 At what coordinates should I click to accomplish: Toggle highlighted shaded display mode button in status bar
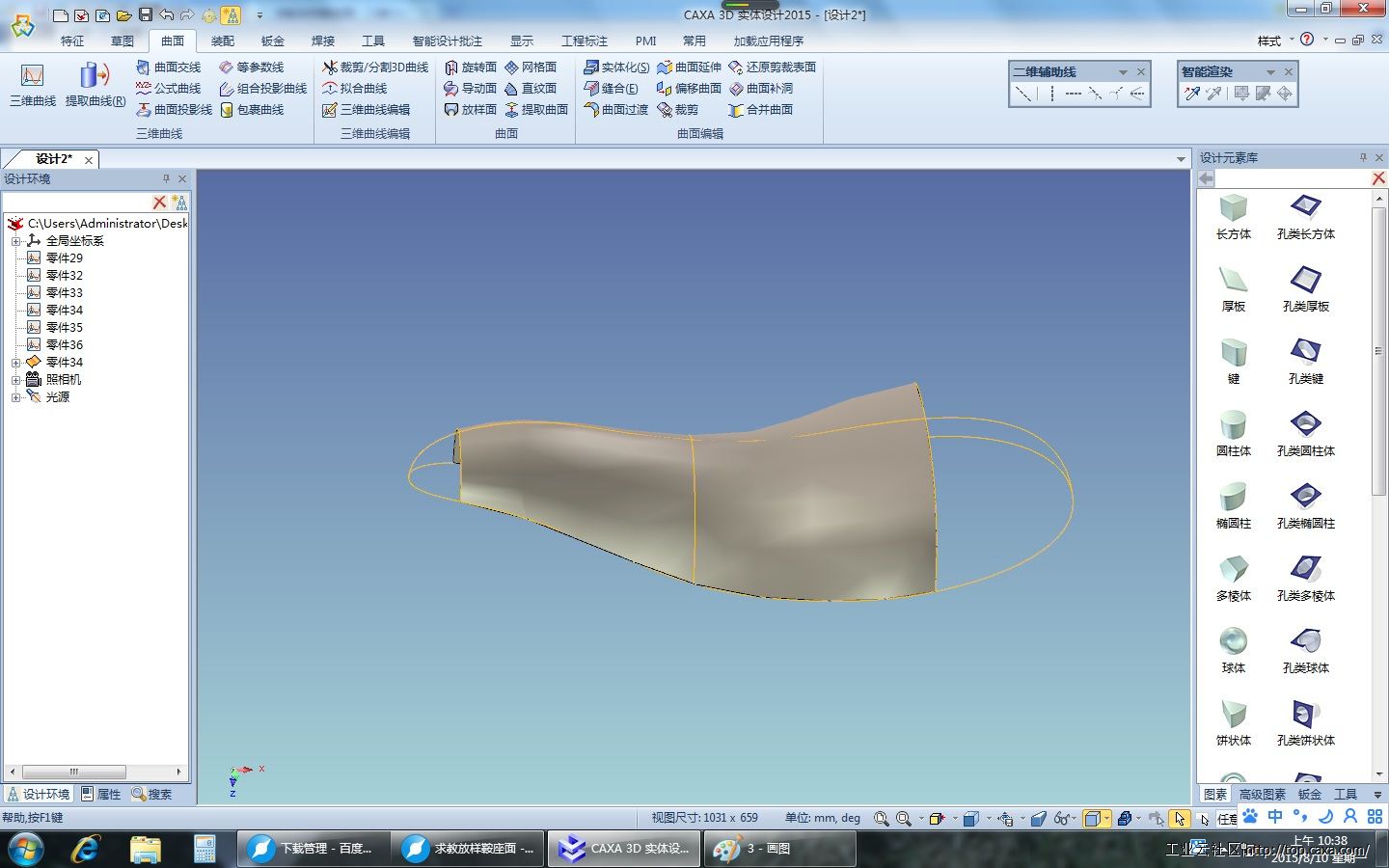coord(1092,819)
